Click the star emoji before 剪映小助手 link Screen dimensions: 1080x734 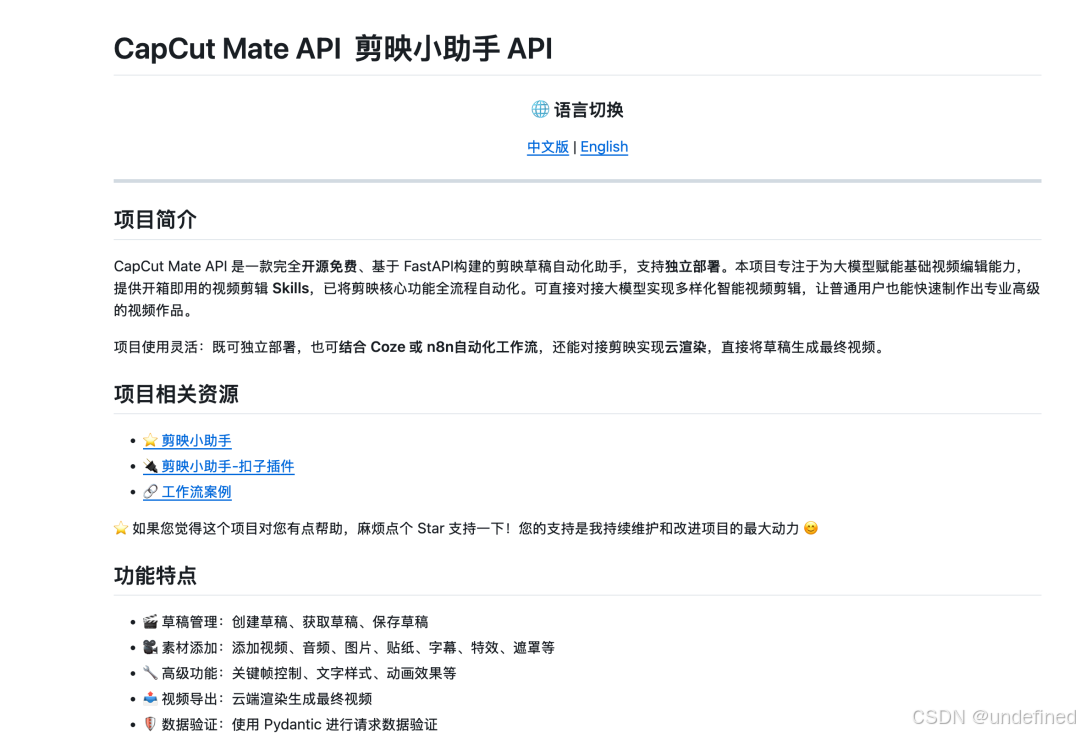tap(150, 441)
